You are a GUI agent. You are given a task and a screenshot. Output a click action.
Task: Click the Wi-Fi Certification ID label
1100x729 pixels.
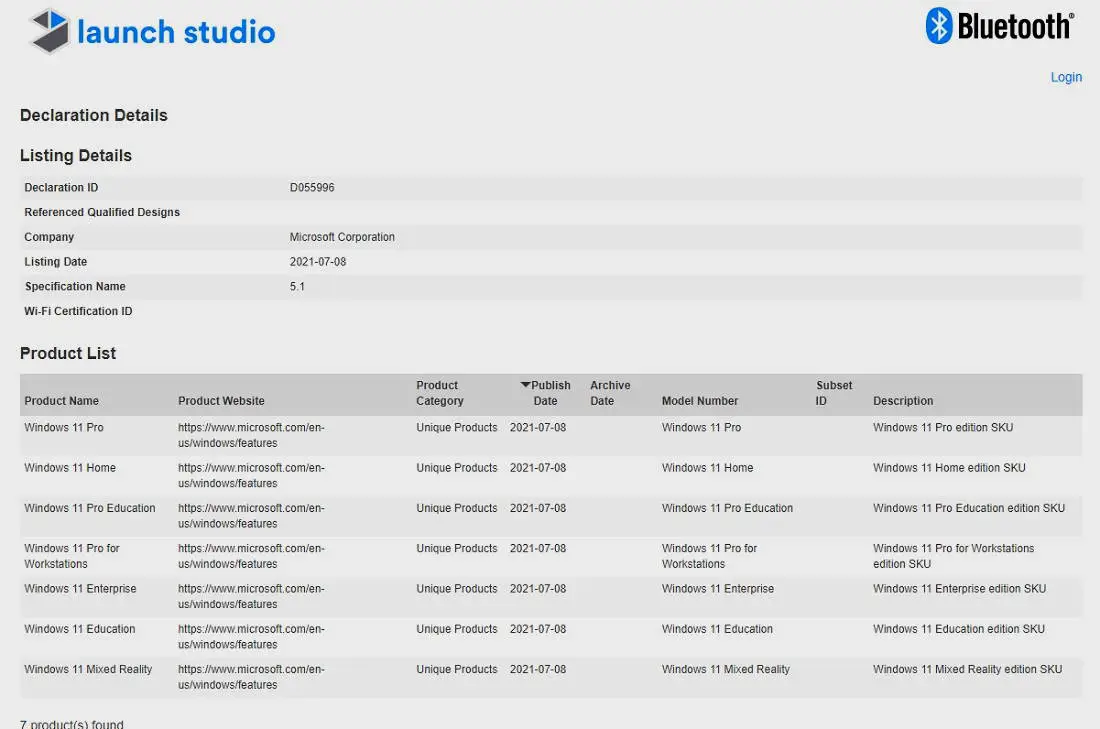point(78,311)
